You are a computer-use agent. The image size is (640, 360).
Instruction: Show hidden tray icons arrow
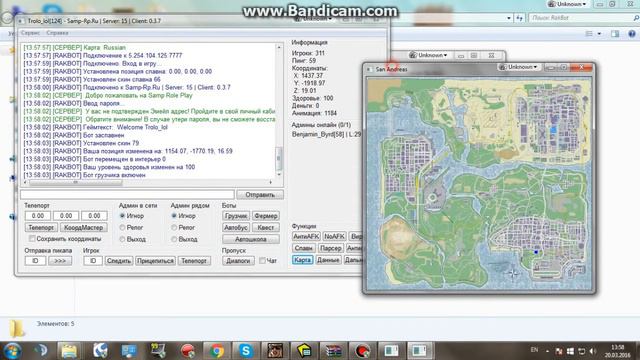(547, 351)
